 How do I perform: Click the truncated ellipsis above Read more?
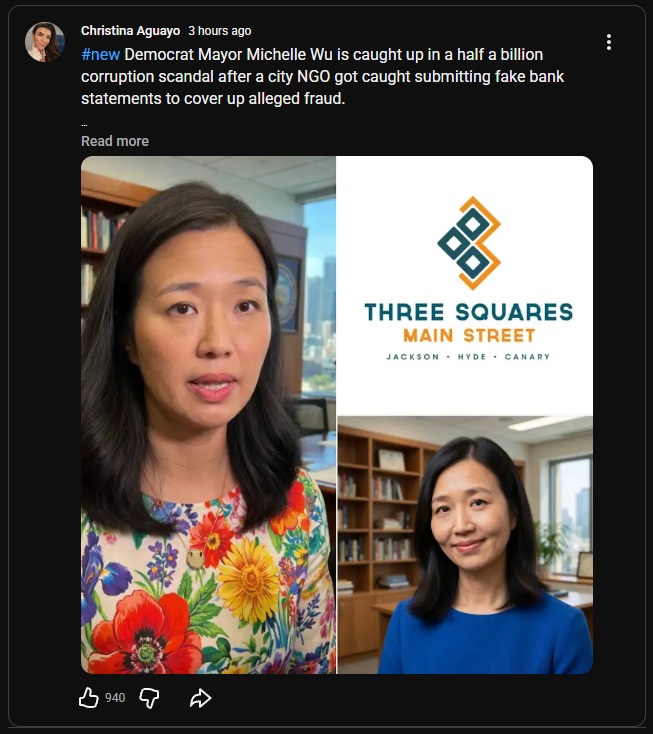84,125
